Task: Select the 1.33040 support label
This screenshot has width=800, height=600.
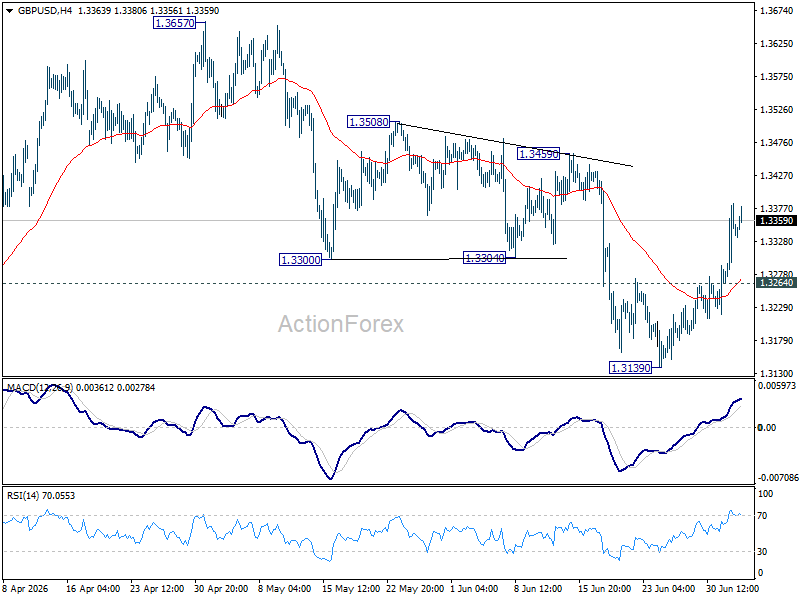Action: tap(484, 258)
